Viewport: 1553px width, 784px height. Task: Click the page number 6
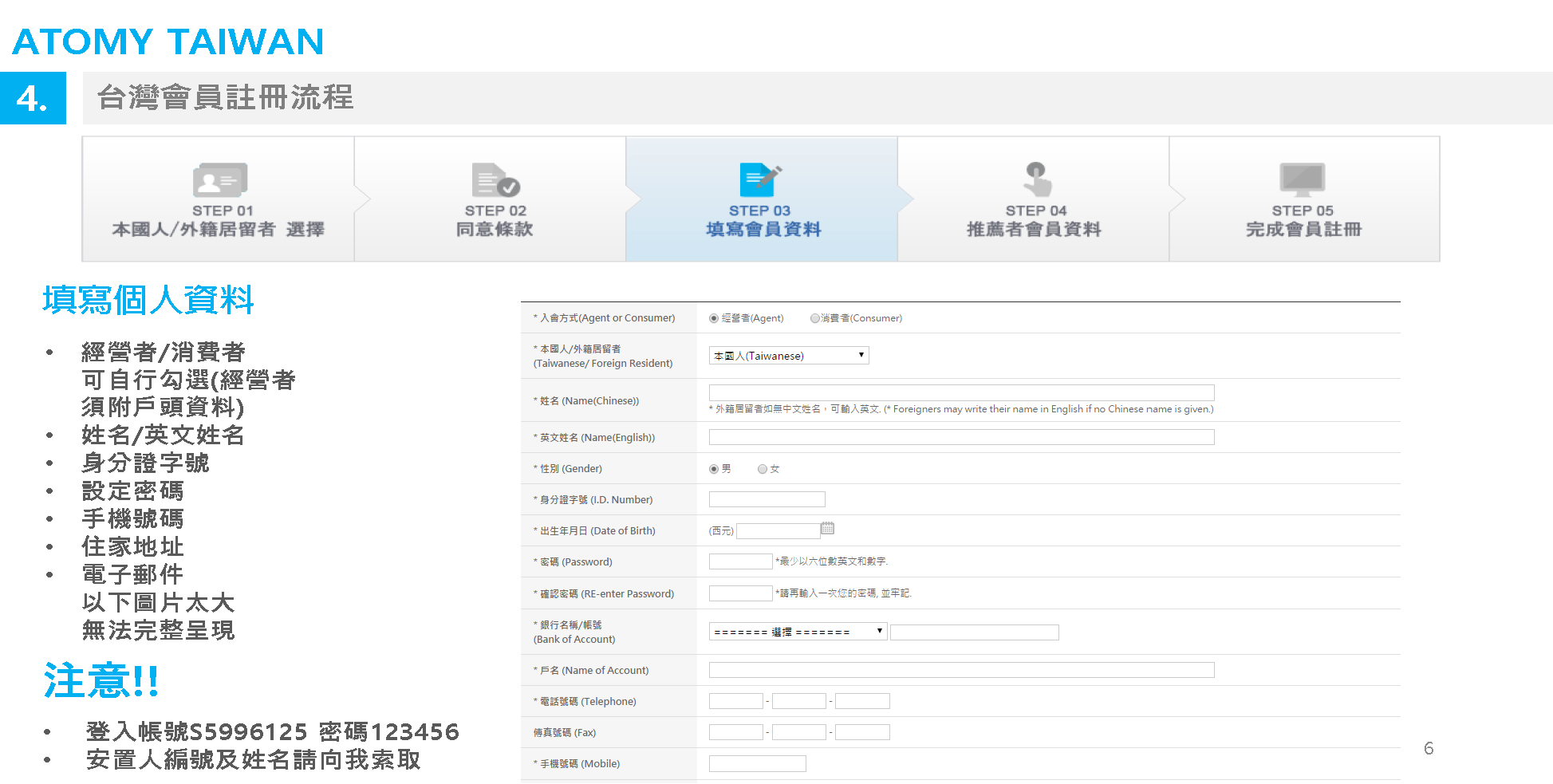(1429, 748)
